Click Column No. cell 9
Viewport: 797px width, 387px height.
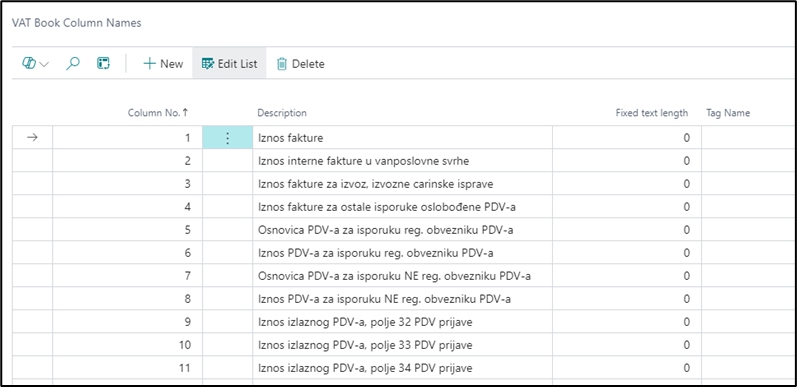click(x=128, y=322)
